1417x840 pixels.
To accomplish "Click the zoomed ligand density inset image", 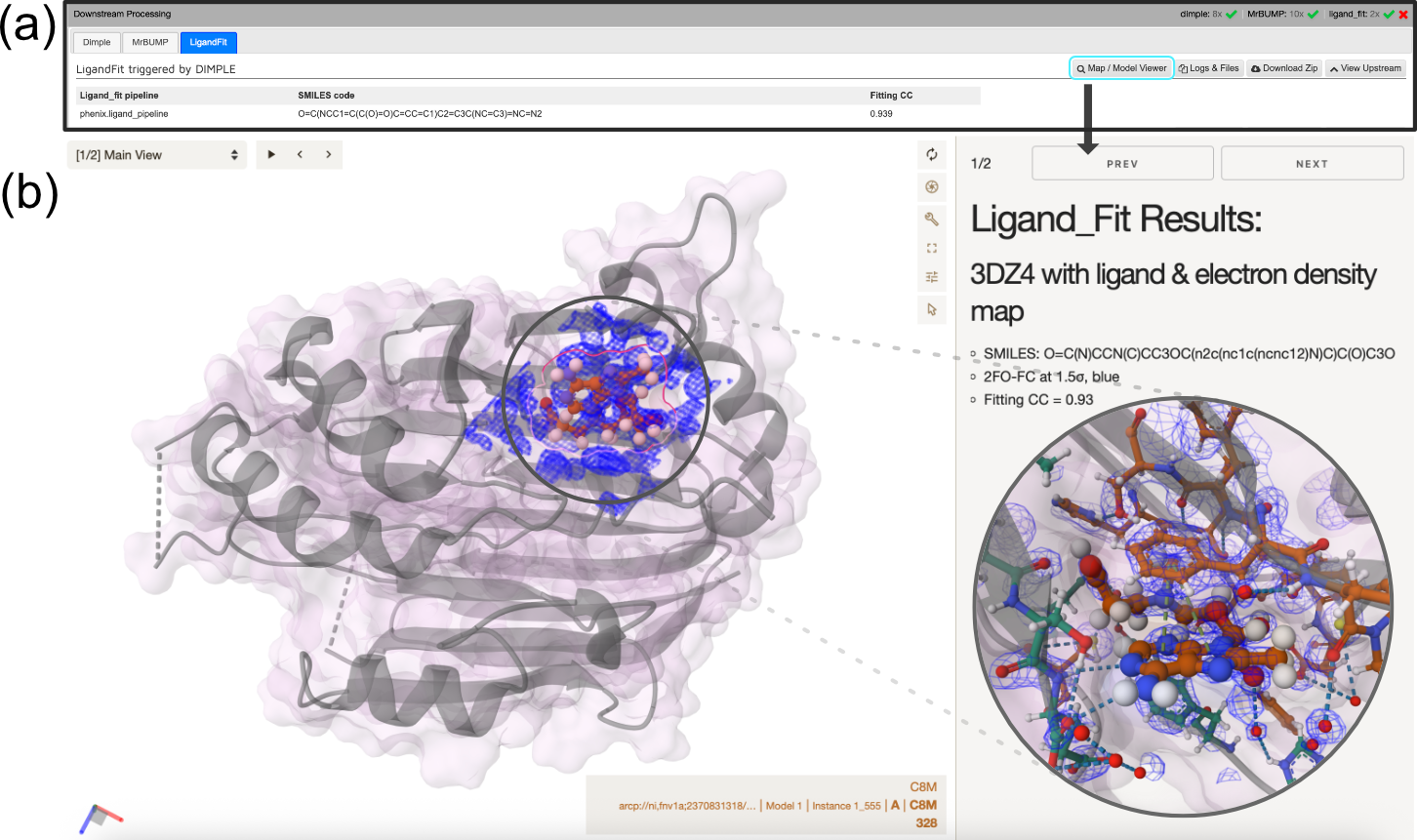I will [x=1183, y=606].
